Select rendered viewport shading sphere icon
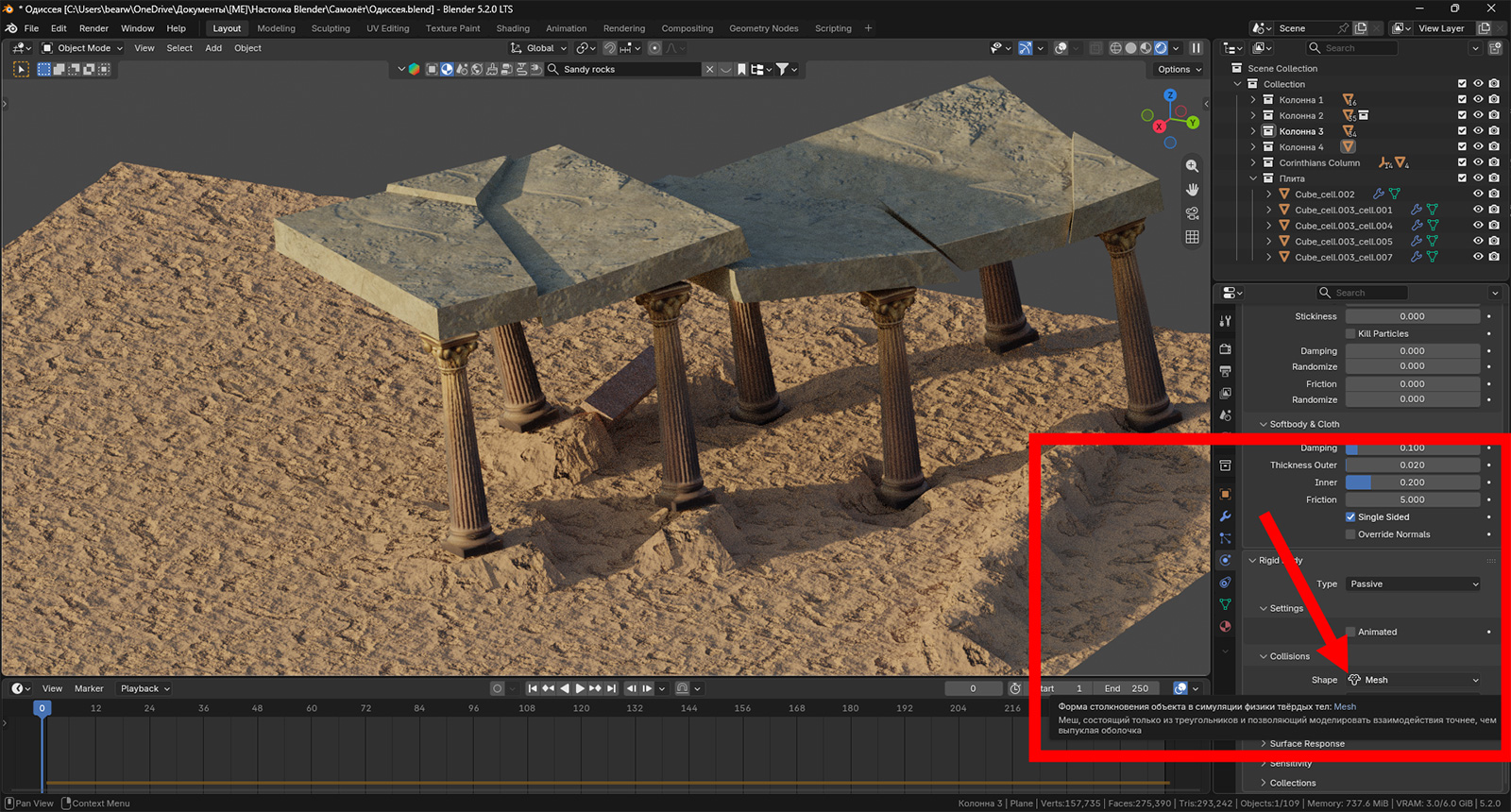The image size is (1511, 812). 1161,48
